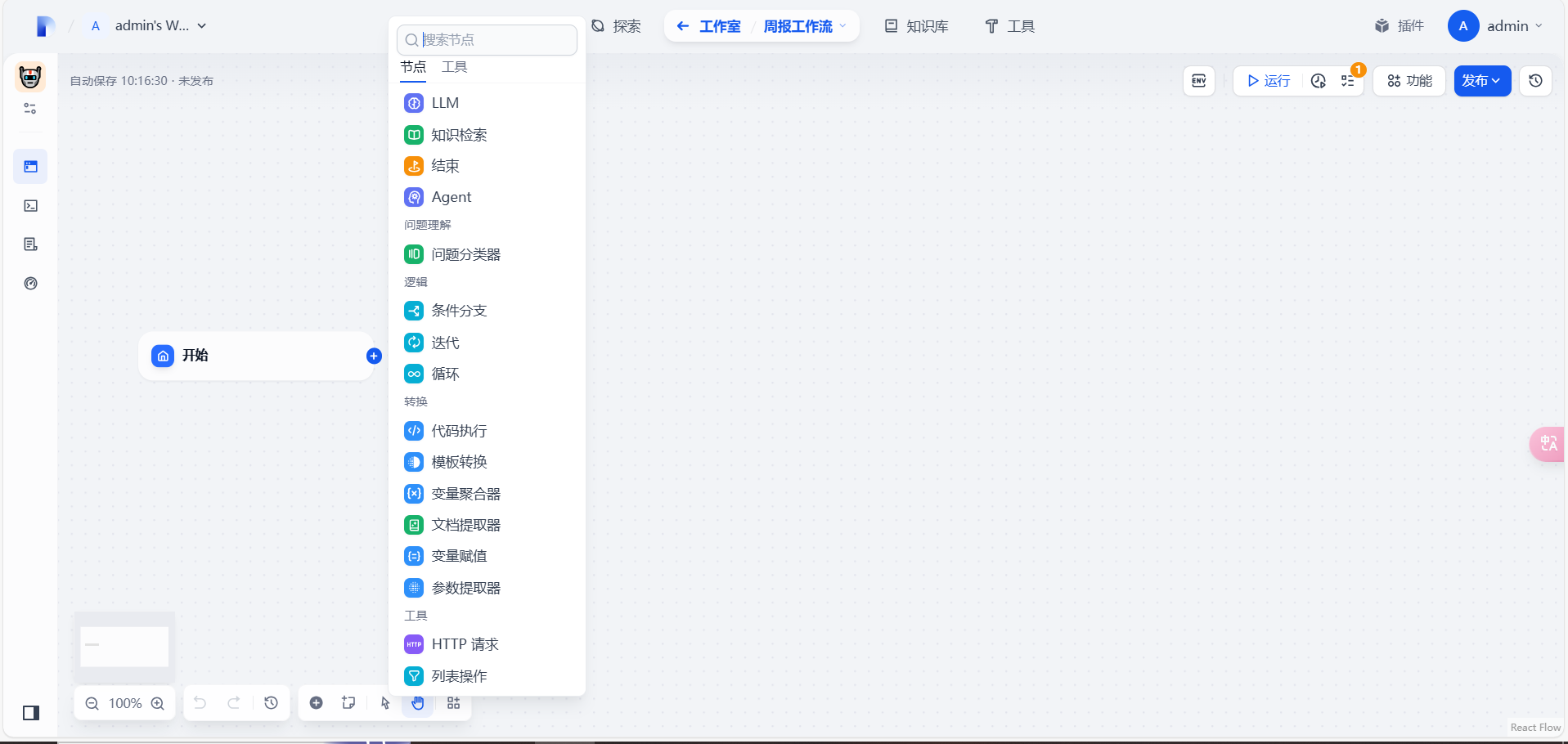Viewport: 1568px width, 744px height.
Task: Toggle the left sidebar panel collapse
Action: (31, 713)
